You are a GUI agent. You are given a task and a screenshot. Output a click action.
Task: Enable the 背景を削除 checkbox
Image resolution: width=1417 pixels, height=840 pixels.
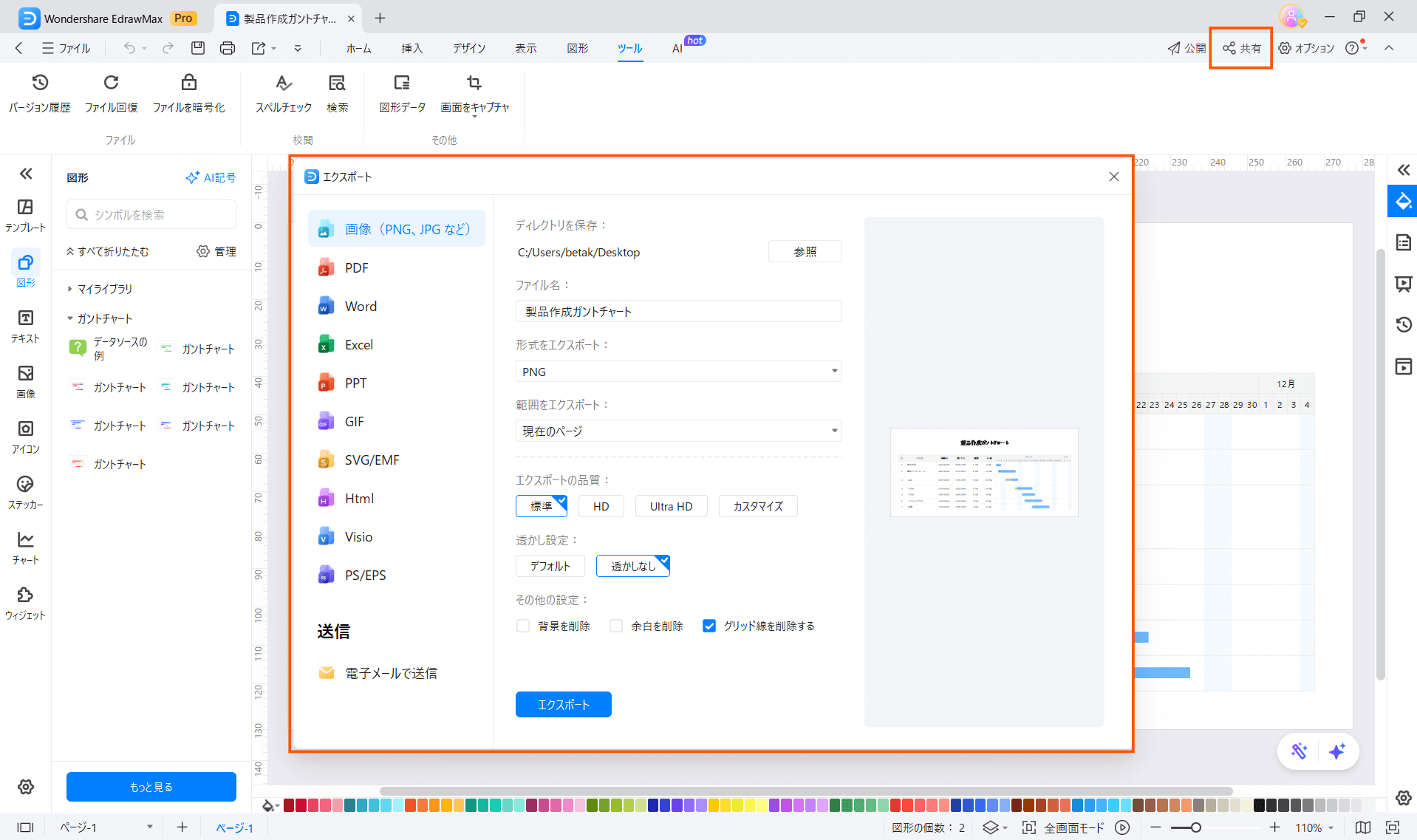[523, 626]
